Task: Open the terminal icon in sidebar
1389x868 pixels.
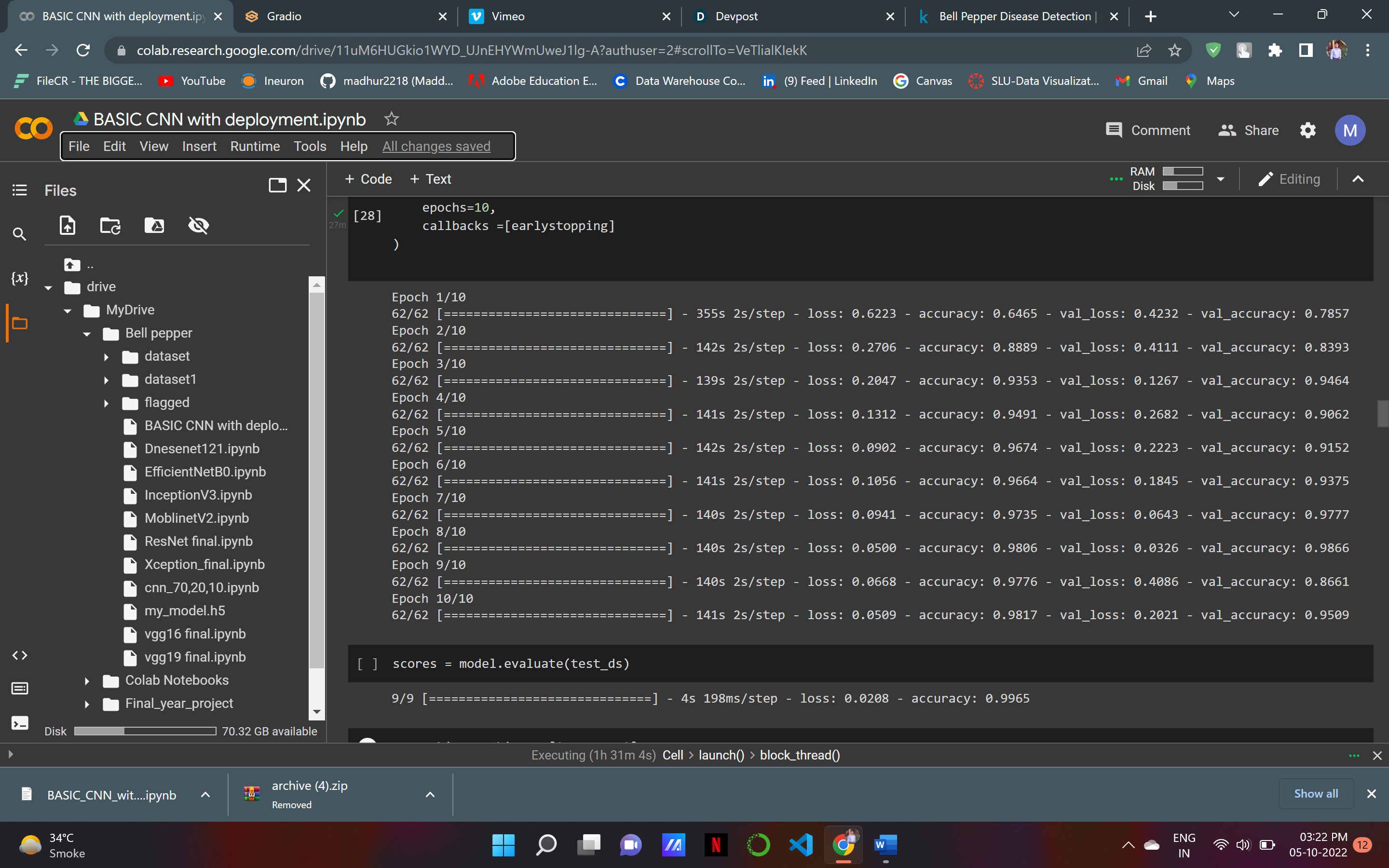Action: (19, 723)
